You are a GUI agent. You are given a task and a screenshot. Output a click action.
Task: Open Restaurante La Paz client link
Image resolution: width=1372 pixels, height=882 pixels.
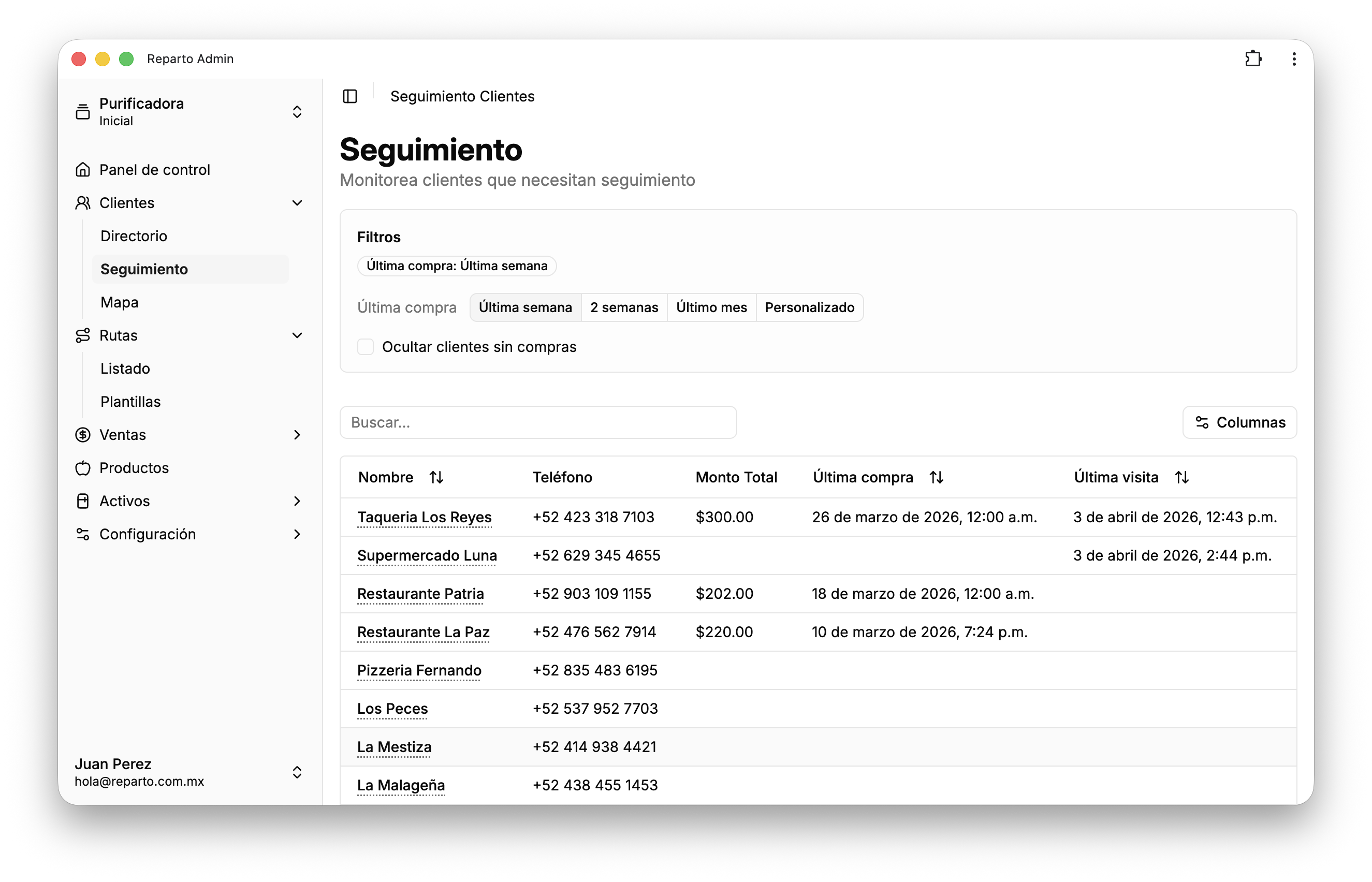tap(424, 633)
